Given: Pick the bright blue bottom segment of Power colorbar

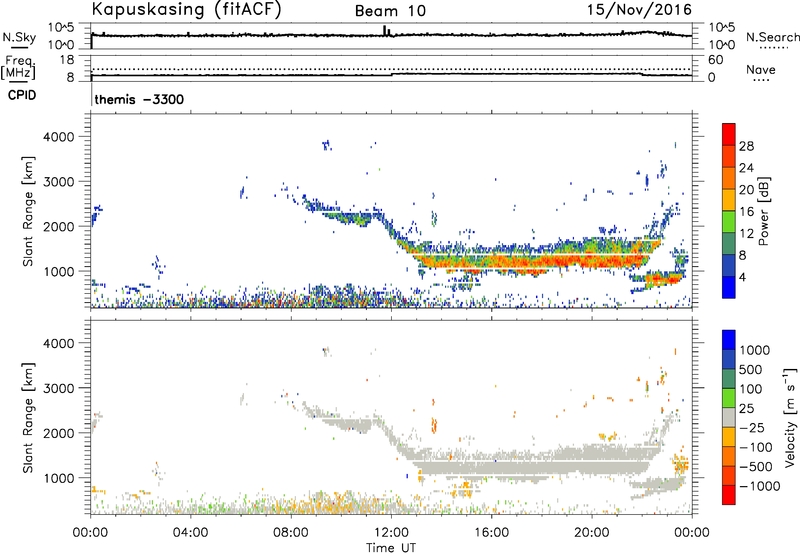Looking at the screenshot, I should click(729, 288).
